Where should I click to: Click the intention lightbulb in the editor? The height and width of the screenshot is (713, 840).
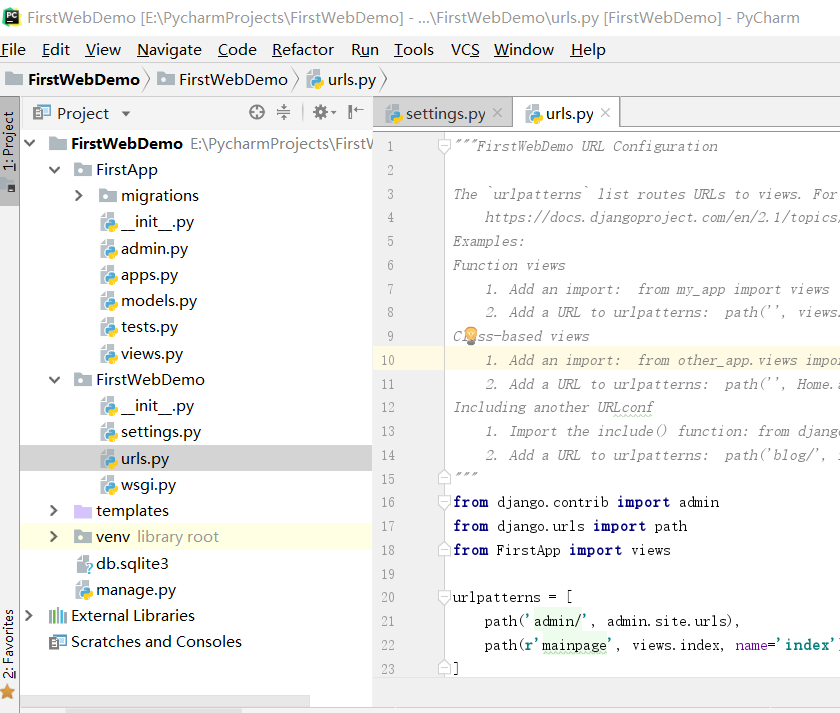point(470,335)
